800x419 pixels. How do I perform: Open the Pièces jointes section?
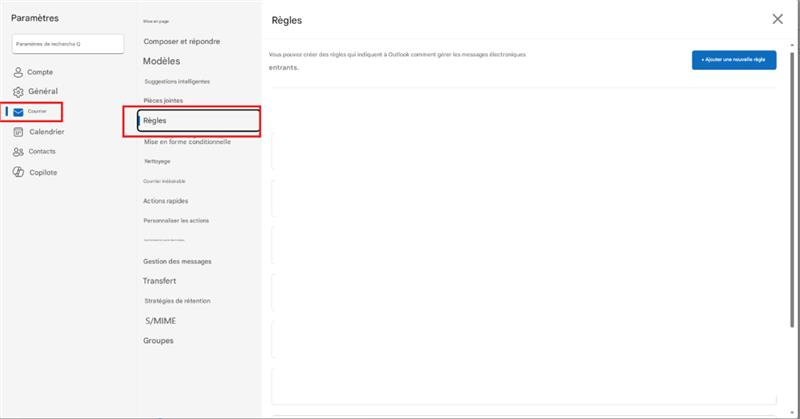(x=163, y=101)
